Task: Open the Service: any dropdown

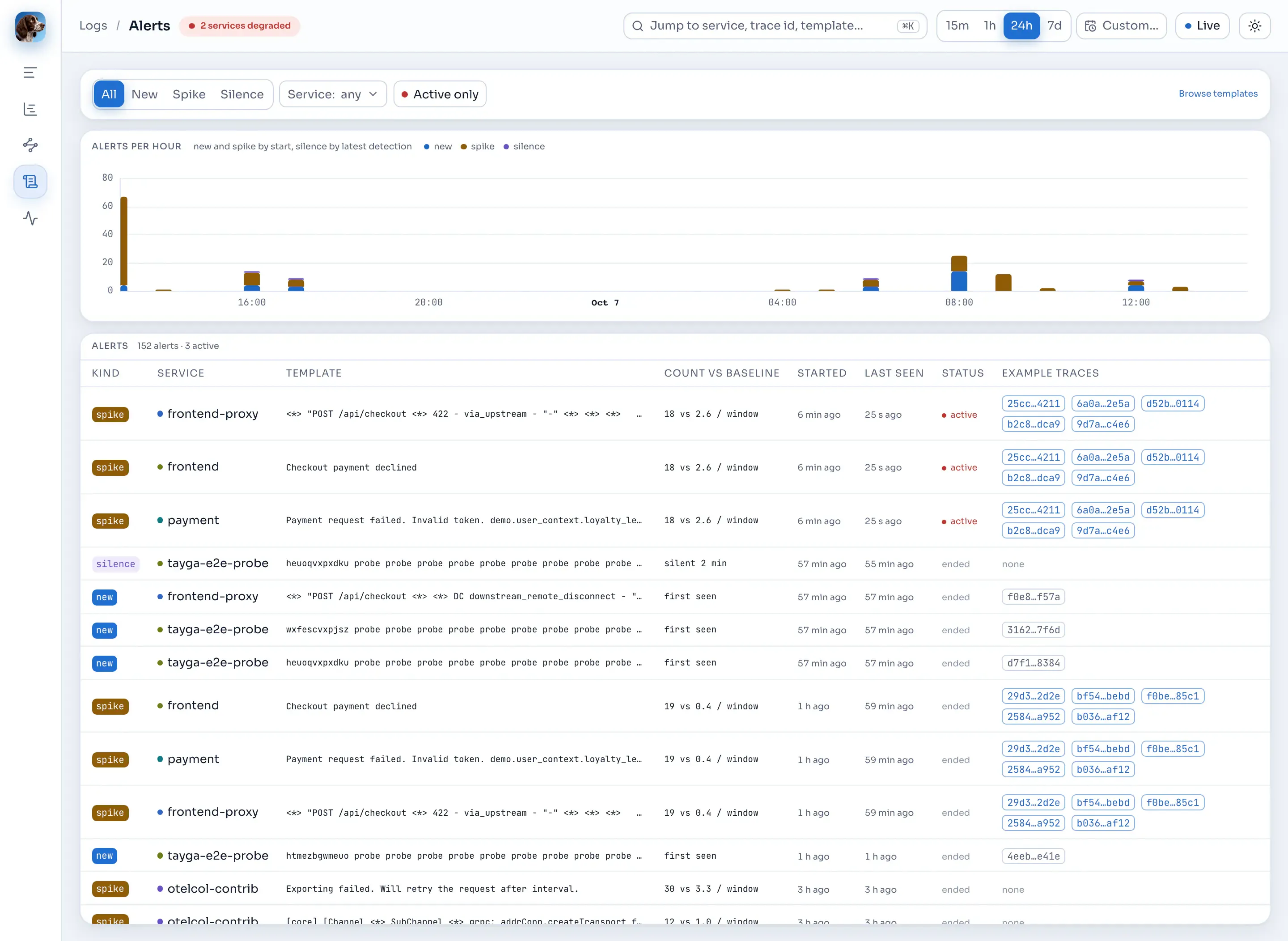Action: tap(333, 94)
